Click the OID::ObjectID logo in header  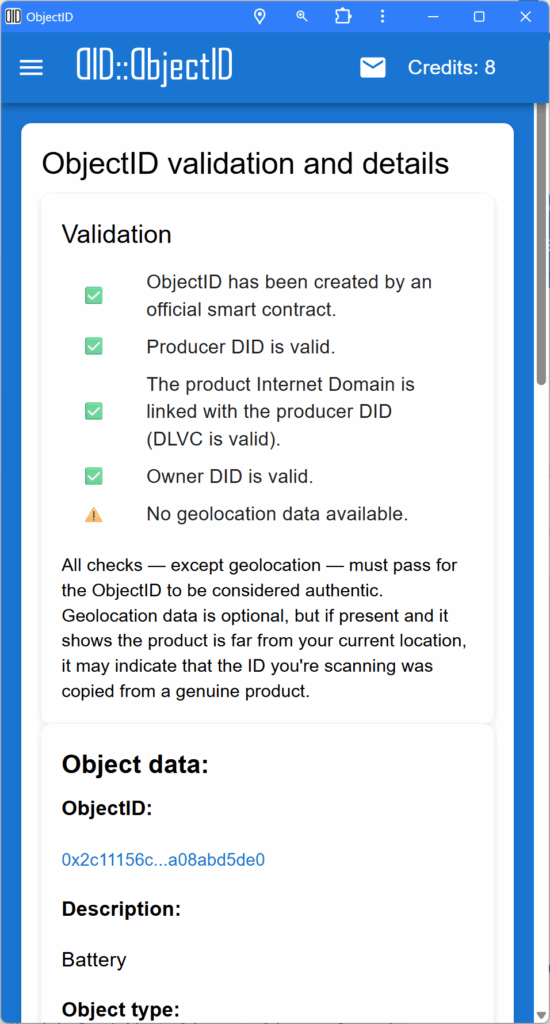pyautogui.click(x=154, y=67)
